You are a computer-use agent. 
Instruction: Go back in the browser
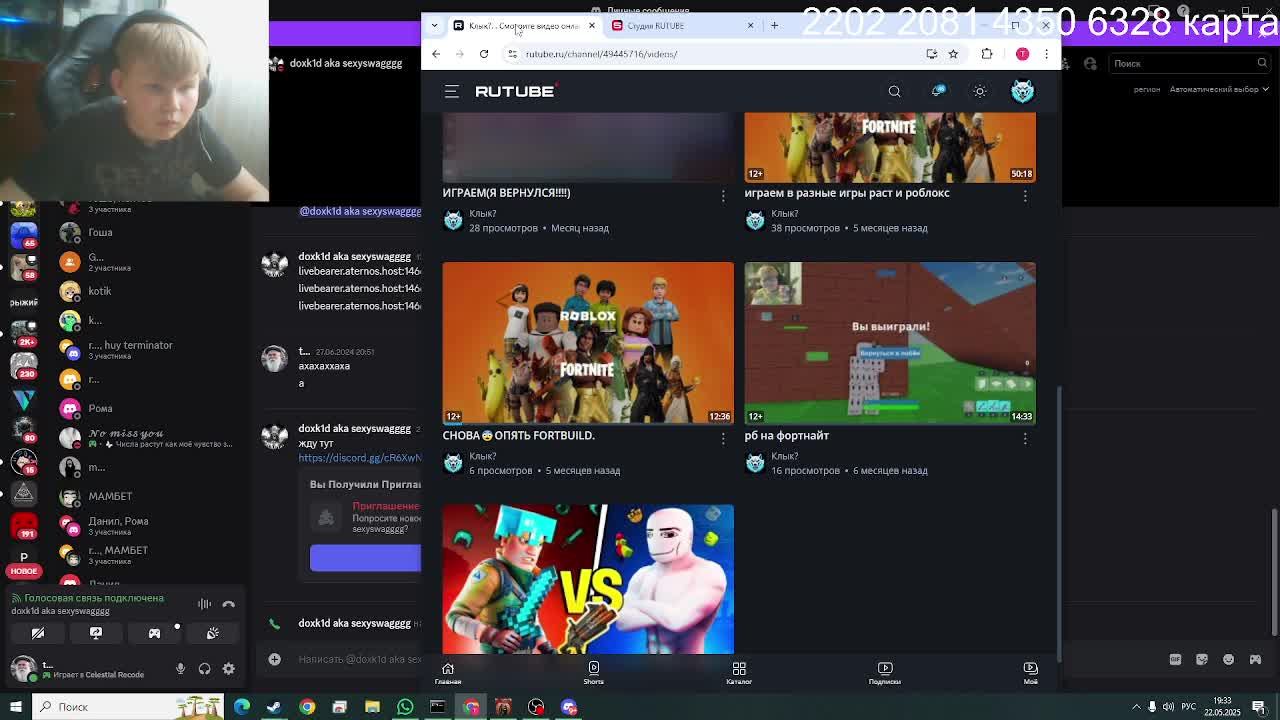436,54
